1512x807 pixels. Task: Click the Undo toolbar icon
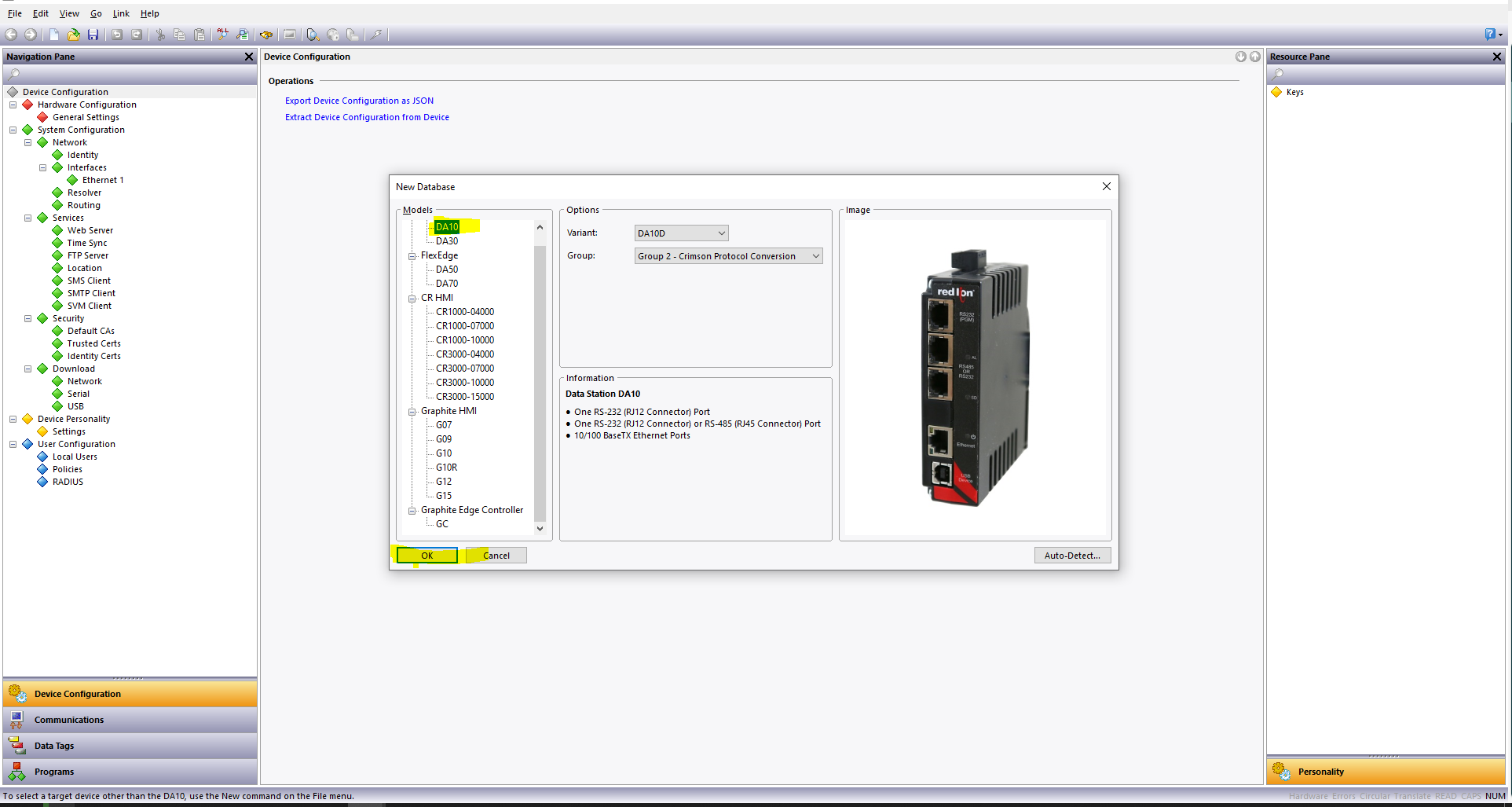point(116,35)
